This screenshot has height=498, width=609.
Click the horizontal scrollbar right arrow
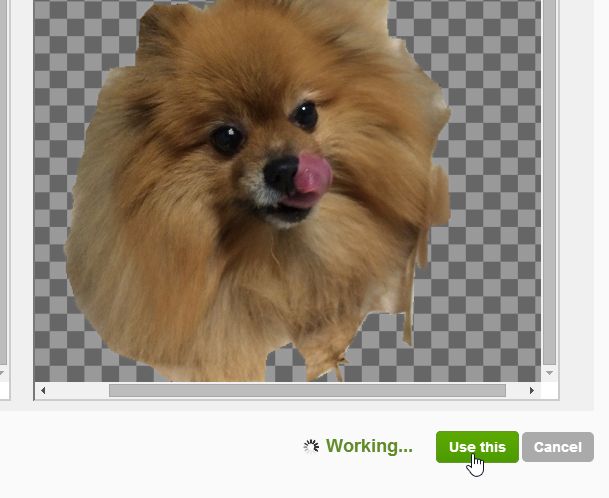click(532, 390)
